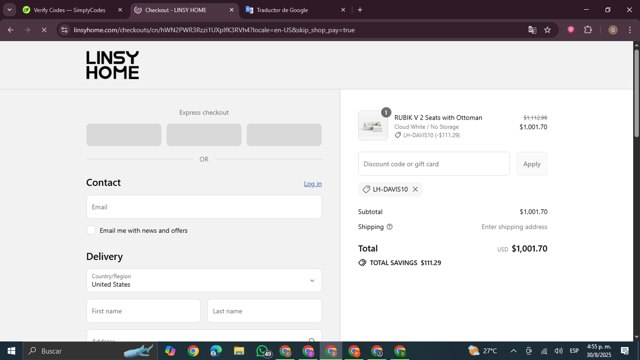Image resolution: width=640 pixels, height=360 pixels.
Task: Bookmark this page with the star icon
Action: pos(547,30)
